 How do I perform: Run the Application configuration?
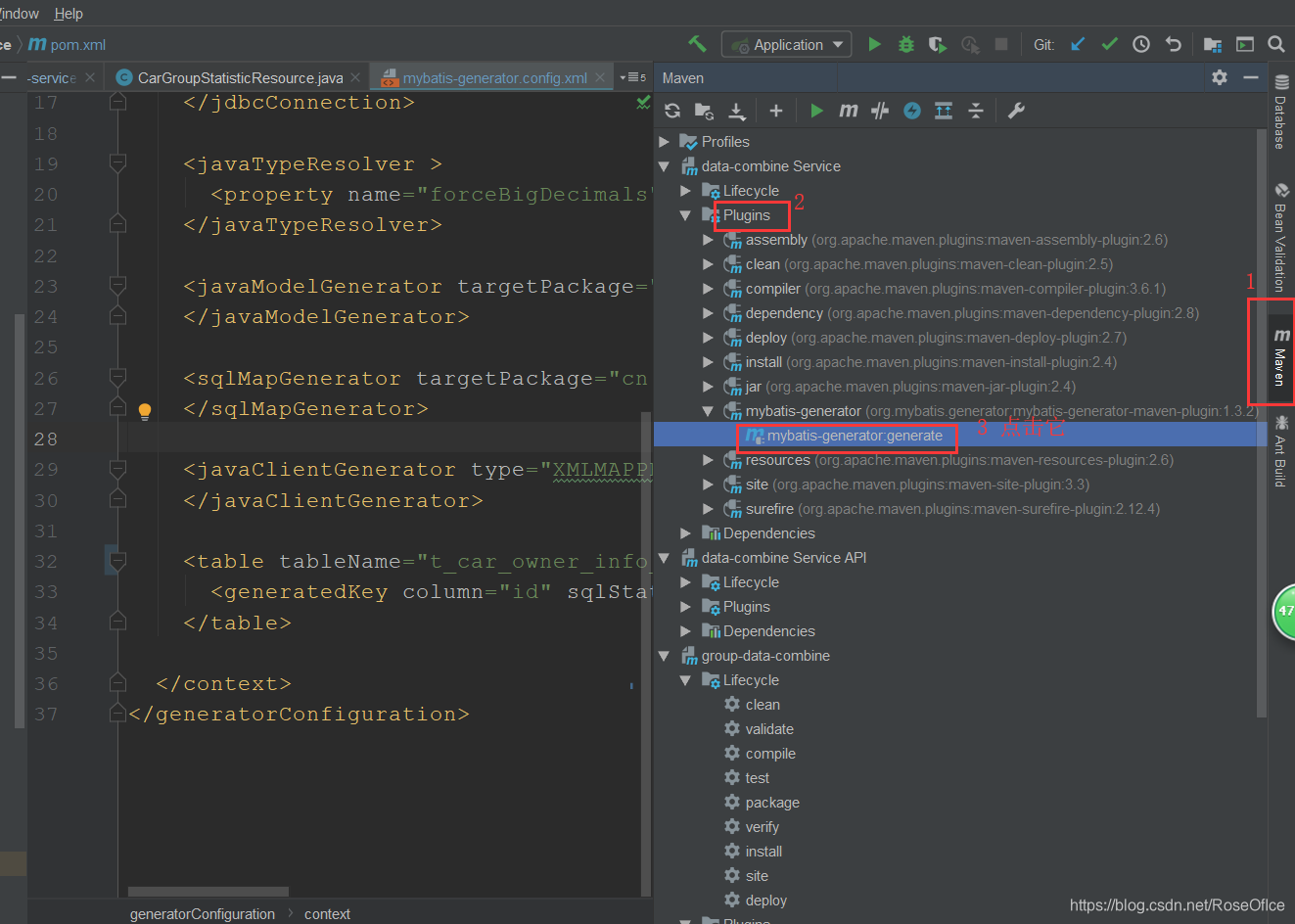click(875, 44)
